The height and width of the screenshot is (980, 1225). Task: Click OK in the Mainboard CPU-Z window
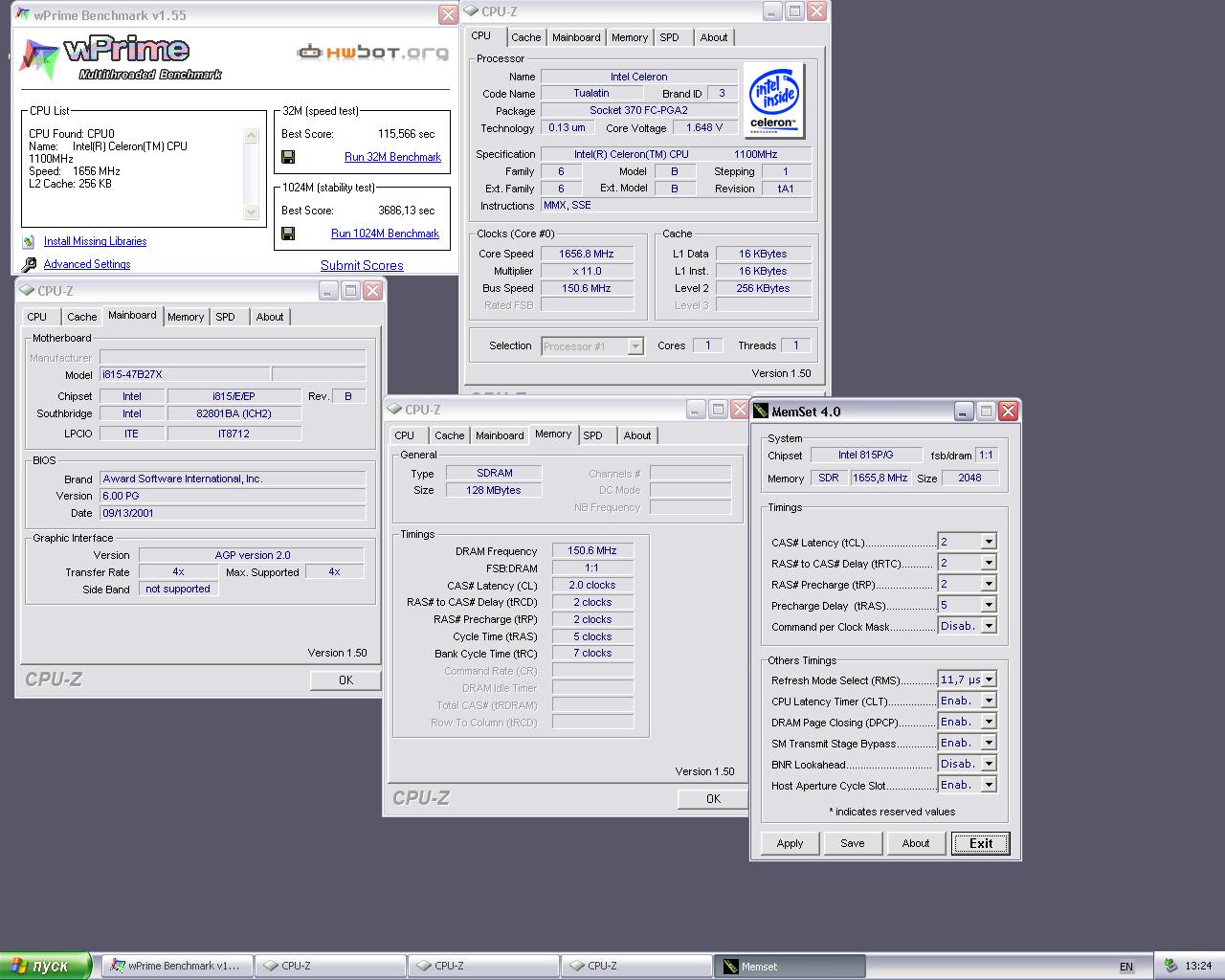coord(345,680)
